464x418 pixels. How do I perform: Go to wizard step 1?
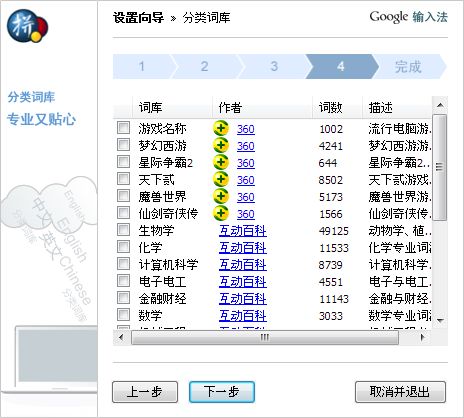(x=142, y=66)
